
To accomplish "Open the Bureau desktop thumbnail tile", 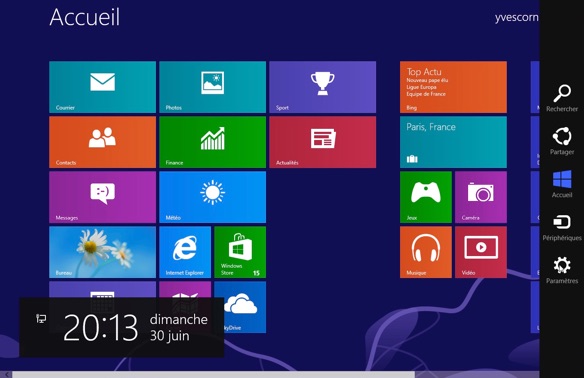I will [102, 252].
